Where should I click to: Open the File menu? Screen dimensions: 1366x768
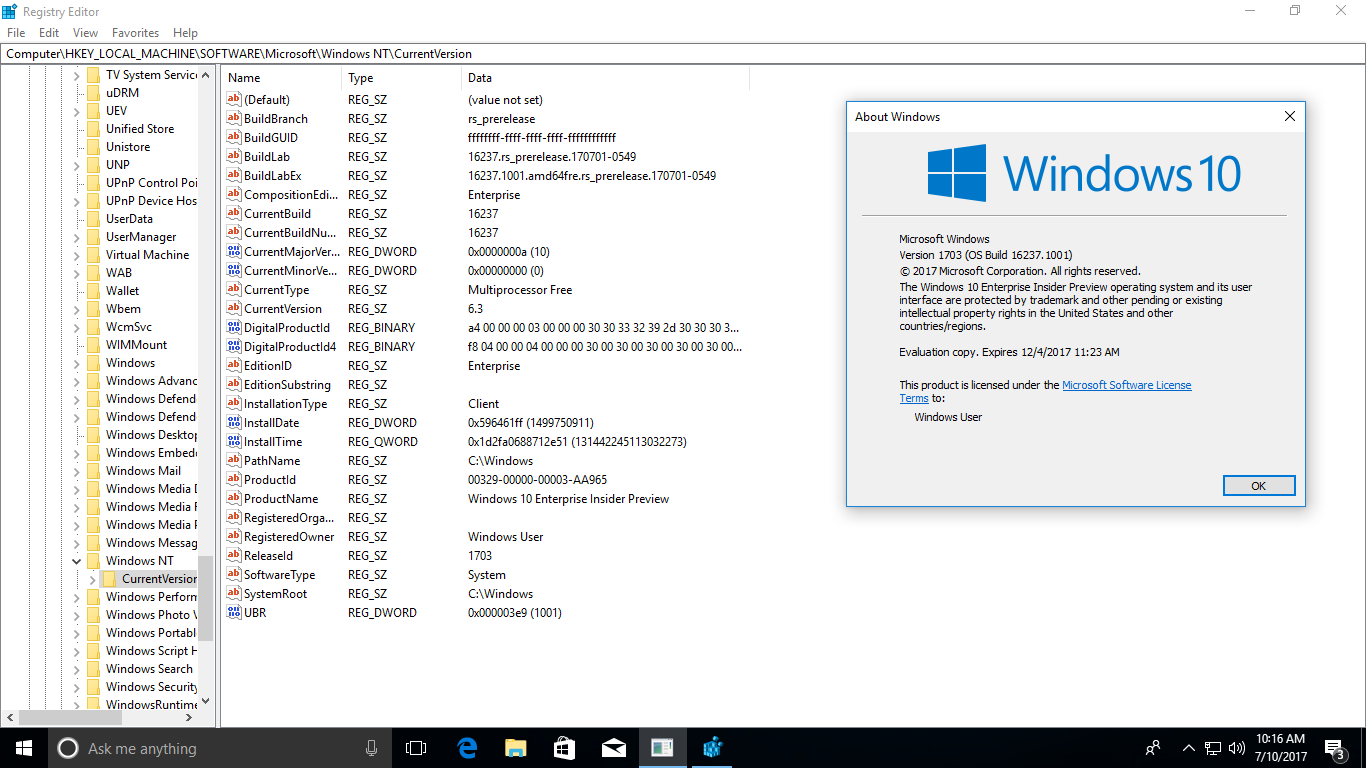pyautogui.click(x=16, y=33)
